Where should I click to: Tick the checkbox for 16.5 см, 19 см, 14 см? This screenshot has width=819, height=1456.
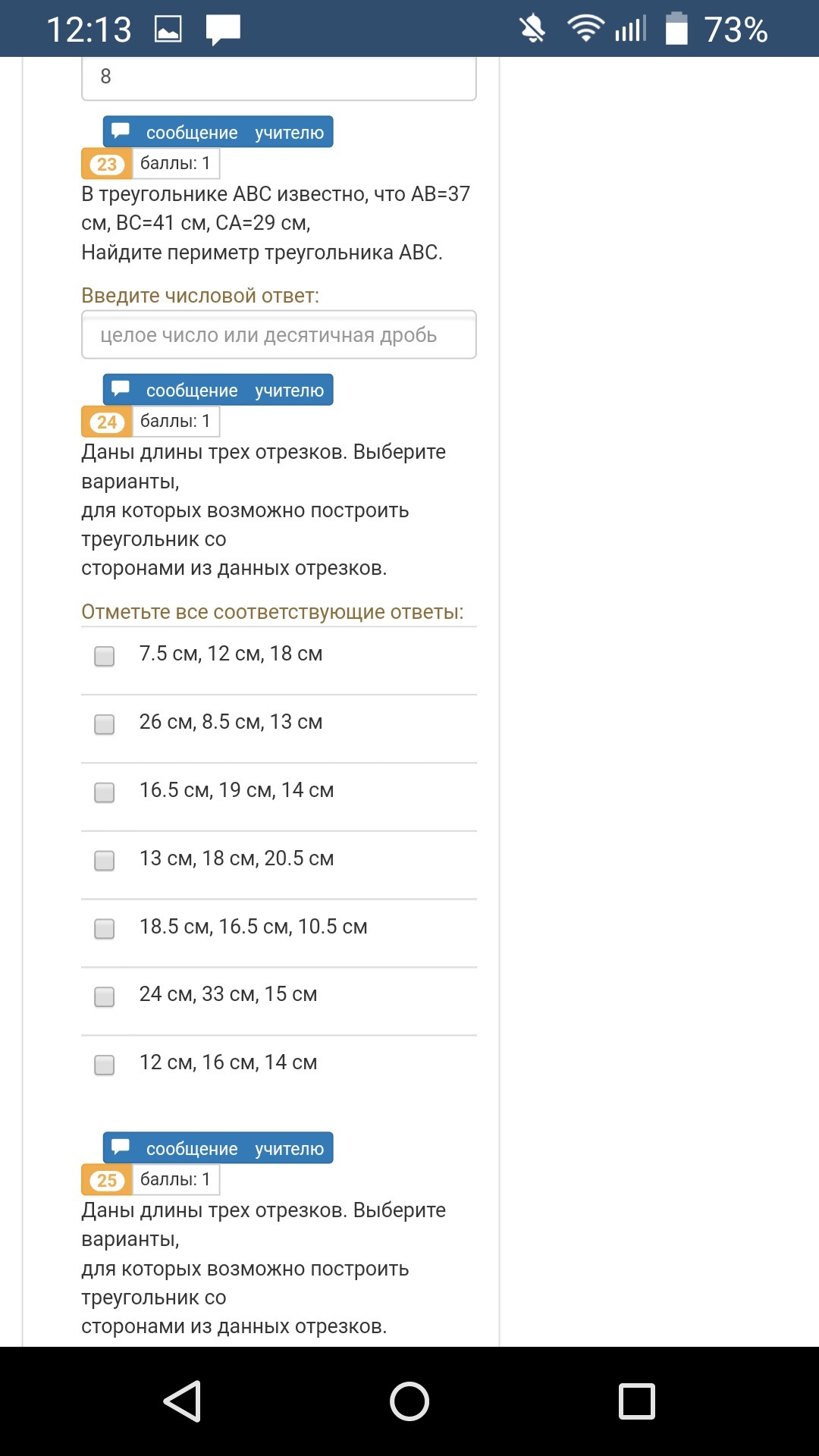tap(105, 792)
